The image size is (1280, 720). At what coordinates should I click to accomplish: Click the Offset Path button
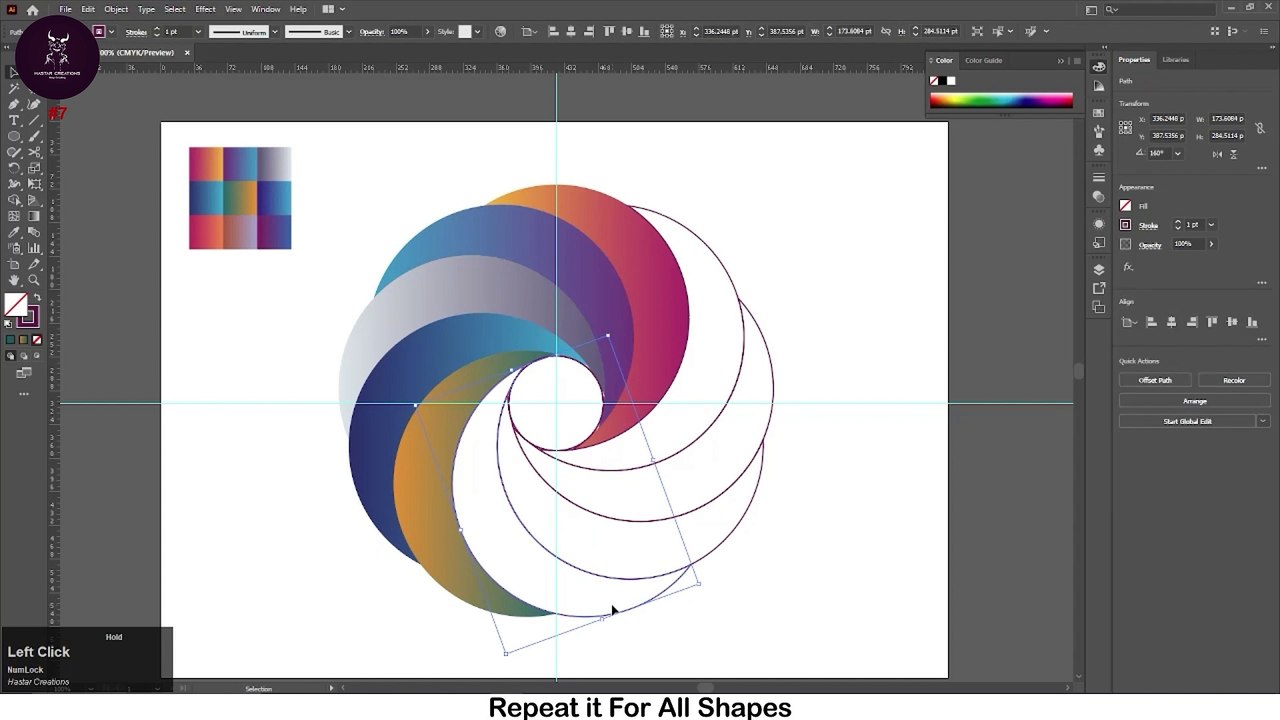[1155, 380]
